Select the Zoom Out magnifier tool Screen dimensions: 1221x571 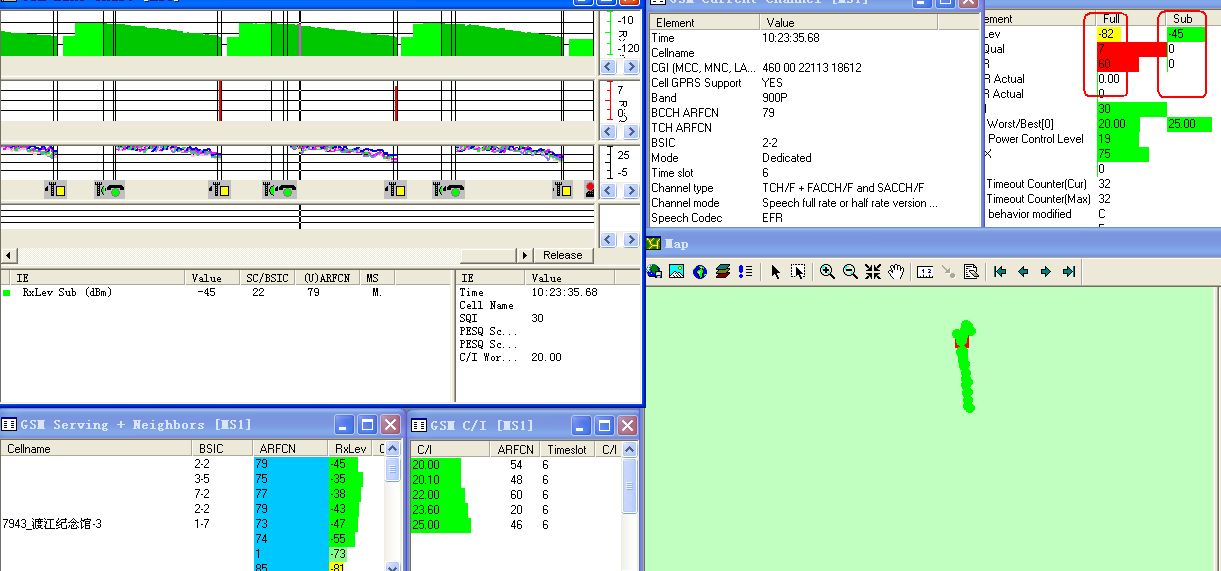(x=850, y=272)
